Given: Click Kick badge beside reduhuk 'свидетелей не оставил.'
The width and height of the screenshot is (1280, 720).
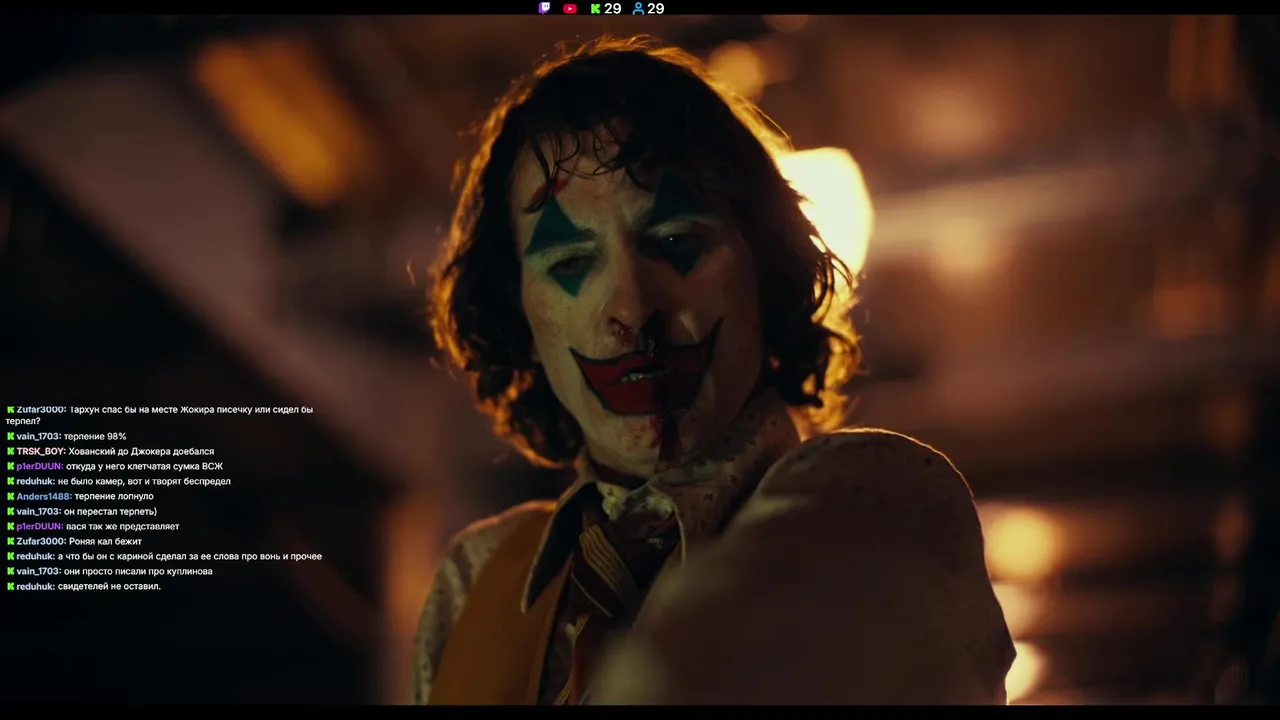Looking at the screenshot, I should pos(10,586).
